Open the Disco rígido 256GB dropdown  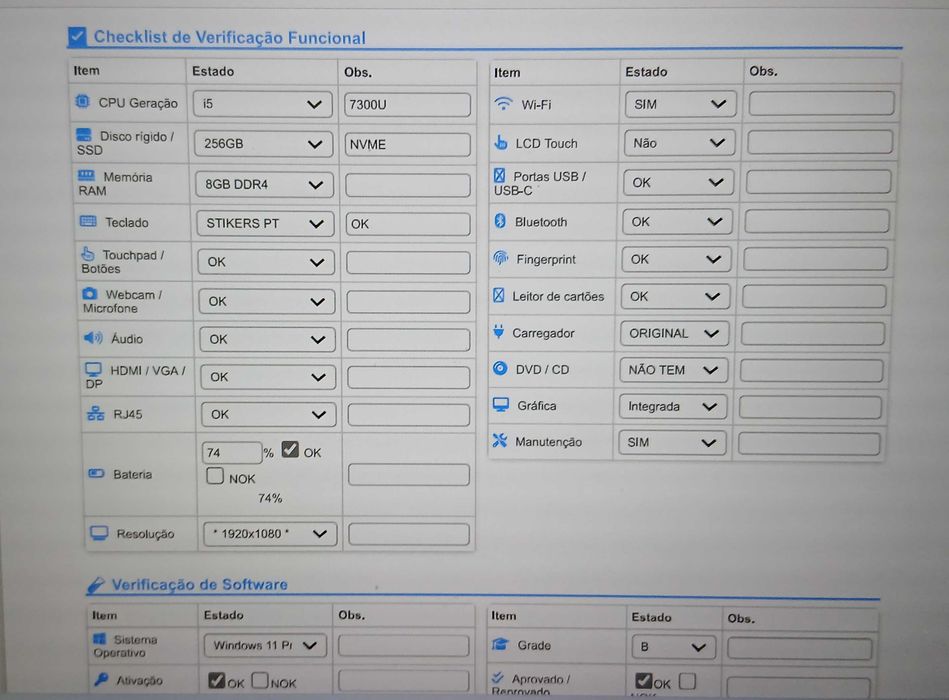(x=264, y=144)
